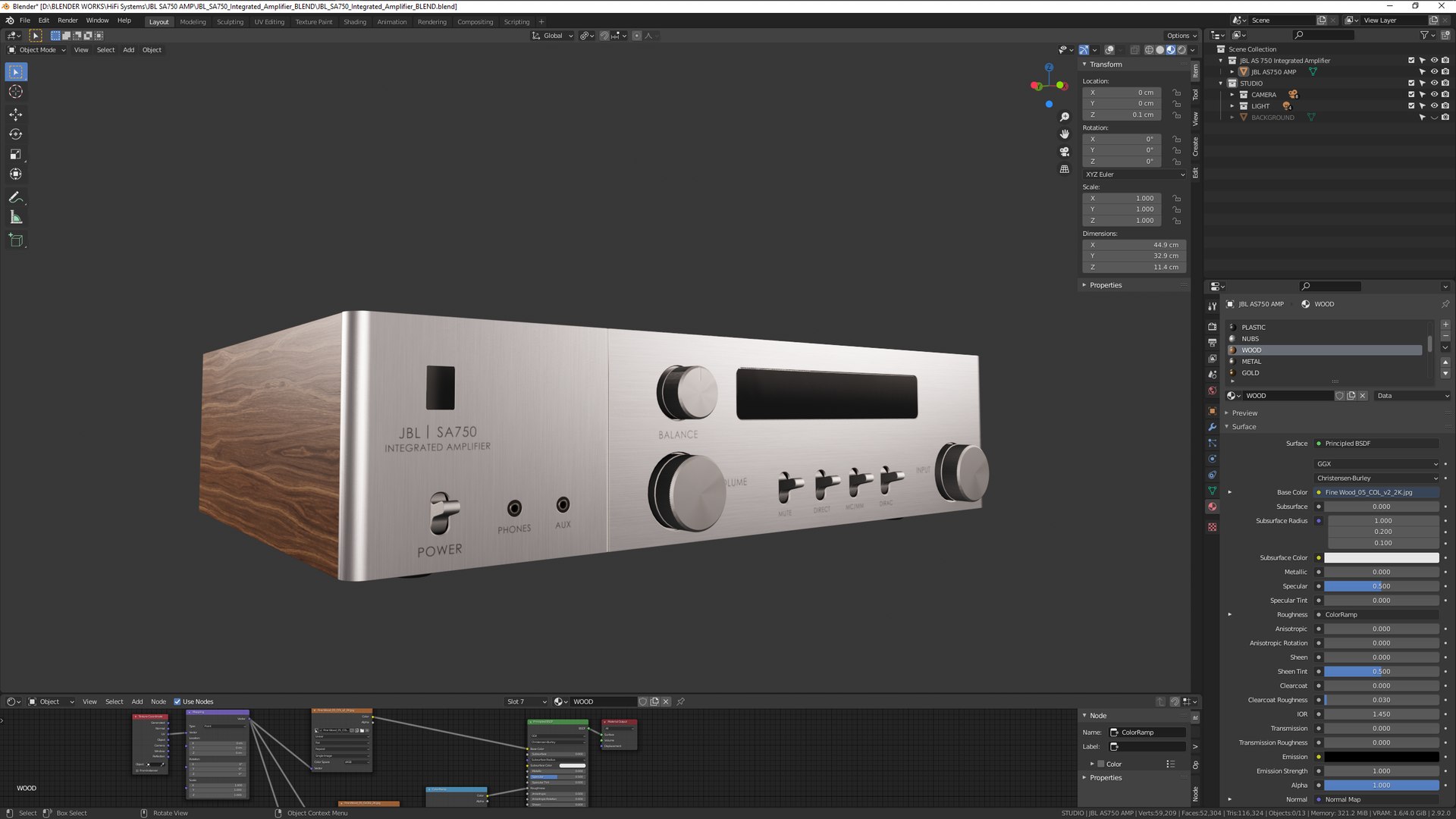Click the viewport zoom magnifier icon
The height and width of the screenshot is (819, 1456).
click(x=1065, y=117)
